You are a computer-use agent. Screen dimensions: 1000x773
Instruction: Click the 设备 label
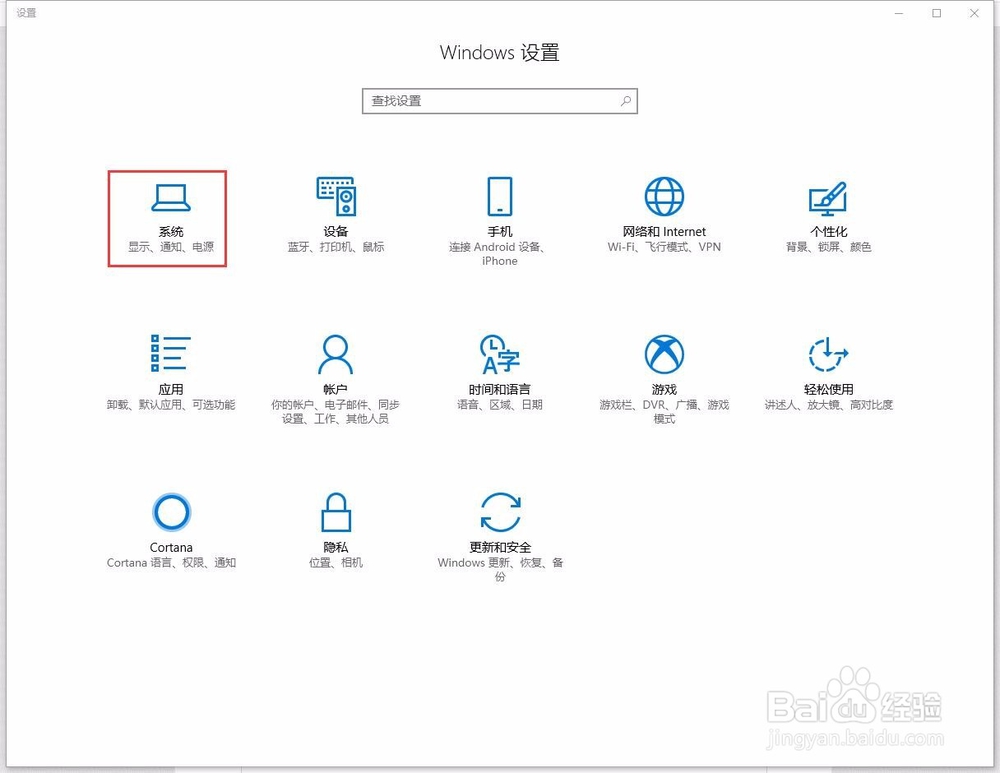(x=335, y=232)
